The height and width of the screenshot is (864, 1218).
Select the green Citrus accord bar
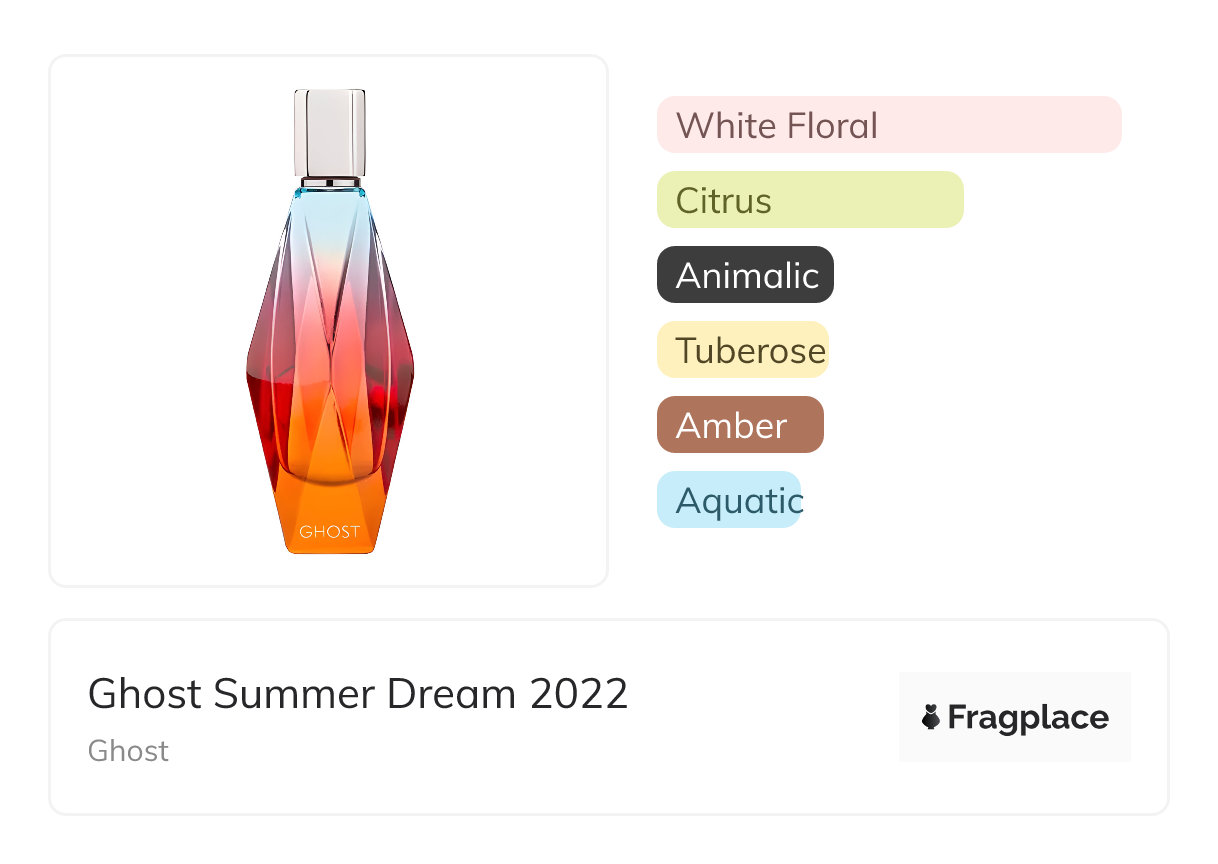coord(809,200)
